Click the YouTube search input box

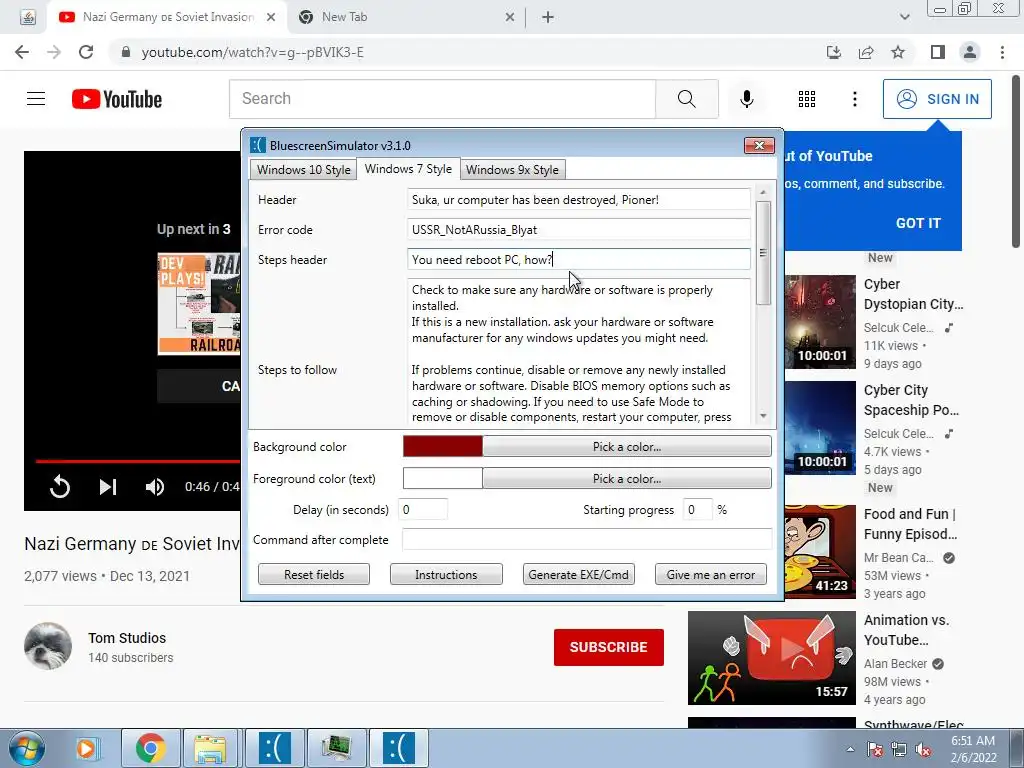point(442,99)
